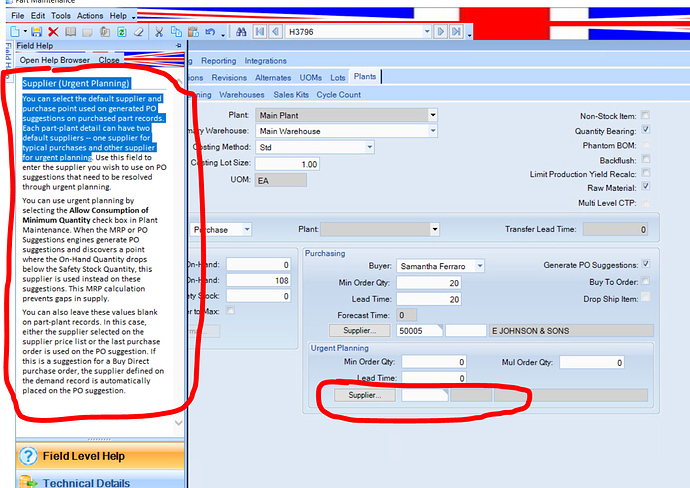Open the Edit menu
Screen dimensions: 690x488
click(x=38, y=16)
